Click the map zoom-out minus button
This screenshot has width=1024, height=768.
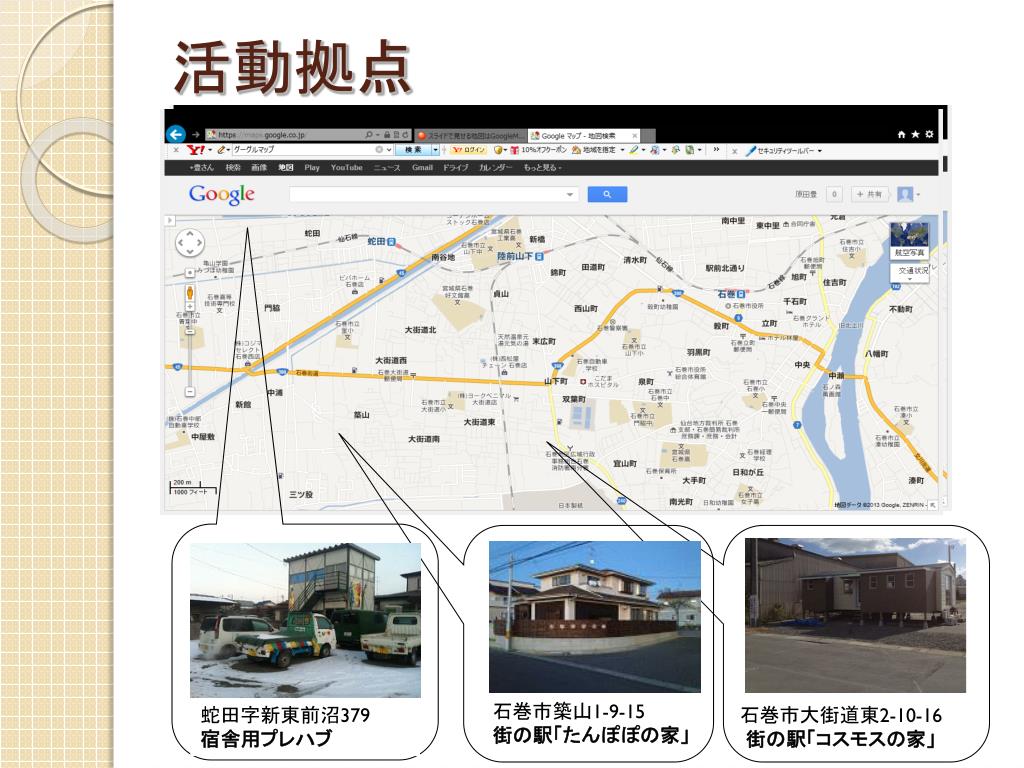[x=189, y=392]
